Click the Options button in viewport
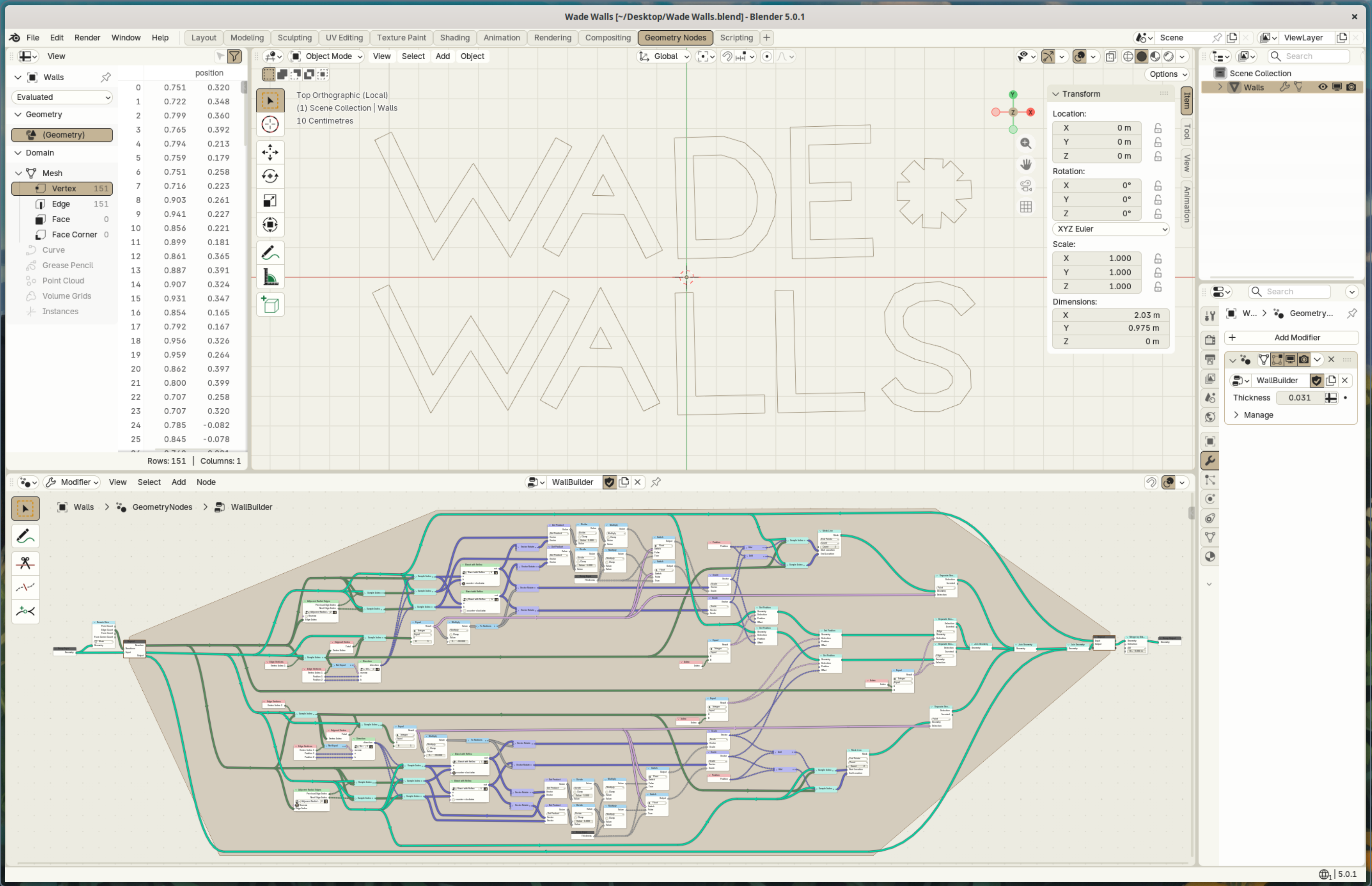This screenshot has width=1372, height=886. tap(1168, 74)
